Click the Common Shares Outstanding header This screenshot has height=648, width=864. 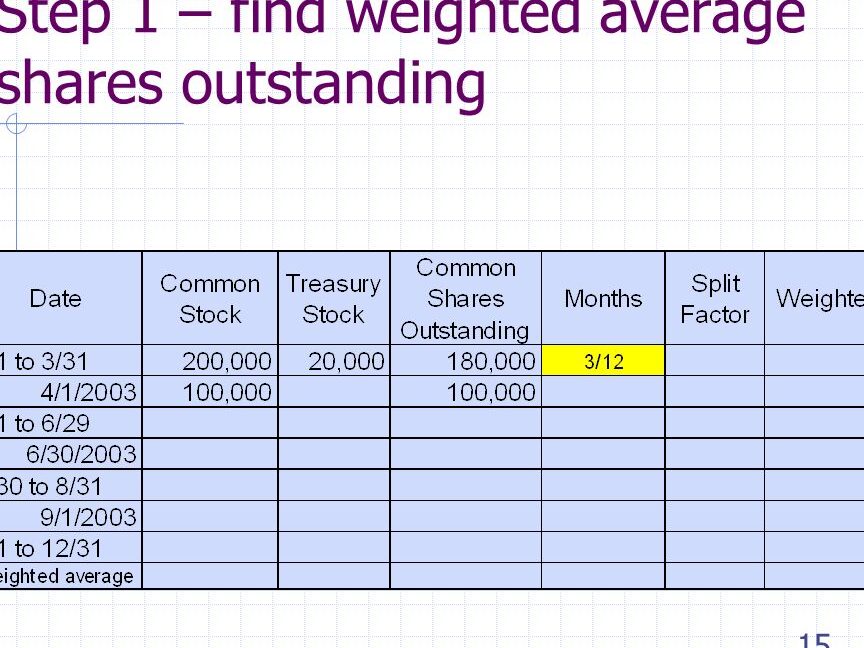(x=465, y=299)
